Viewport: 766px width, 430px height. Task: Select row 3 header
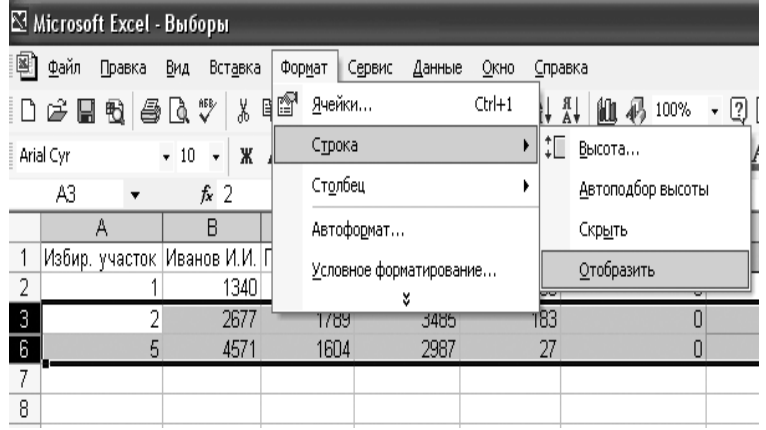[x=24, y=319]
